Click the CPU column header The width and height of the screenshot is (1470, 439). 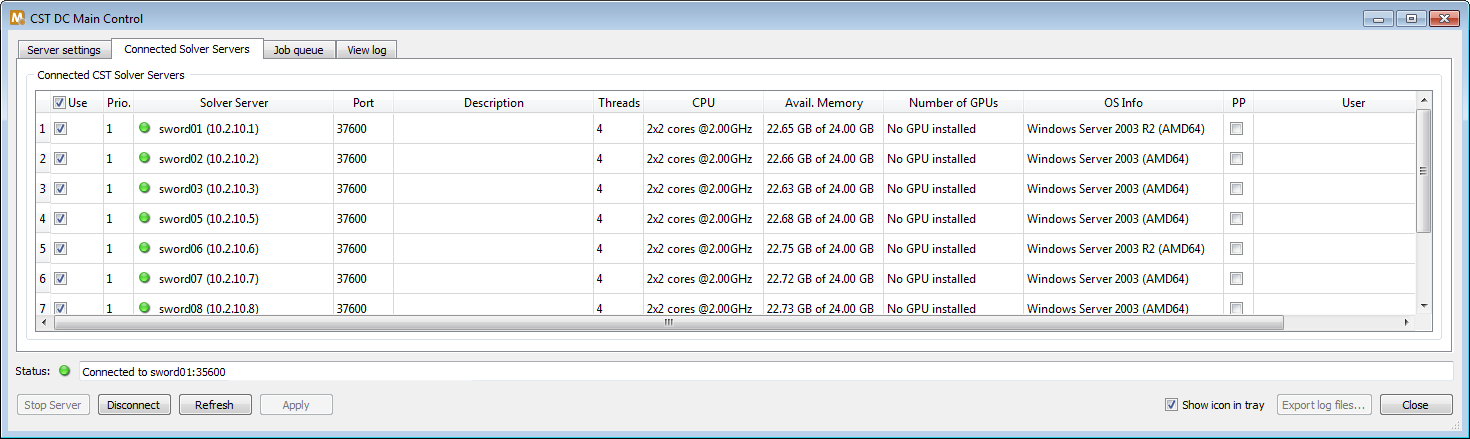click(704, 102)
